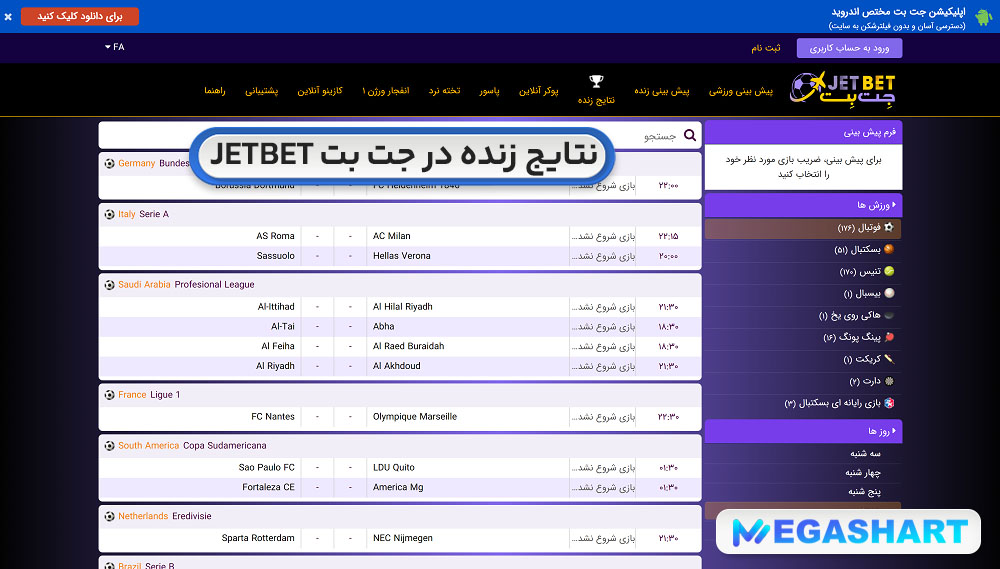Click soccer icon in Italy Serie A header
Viewport: 1000px width, 569px height.
[x=110, y=214]
